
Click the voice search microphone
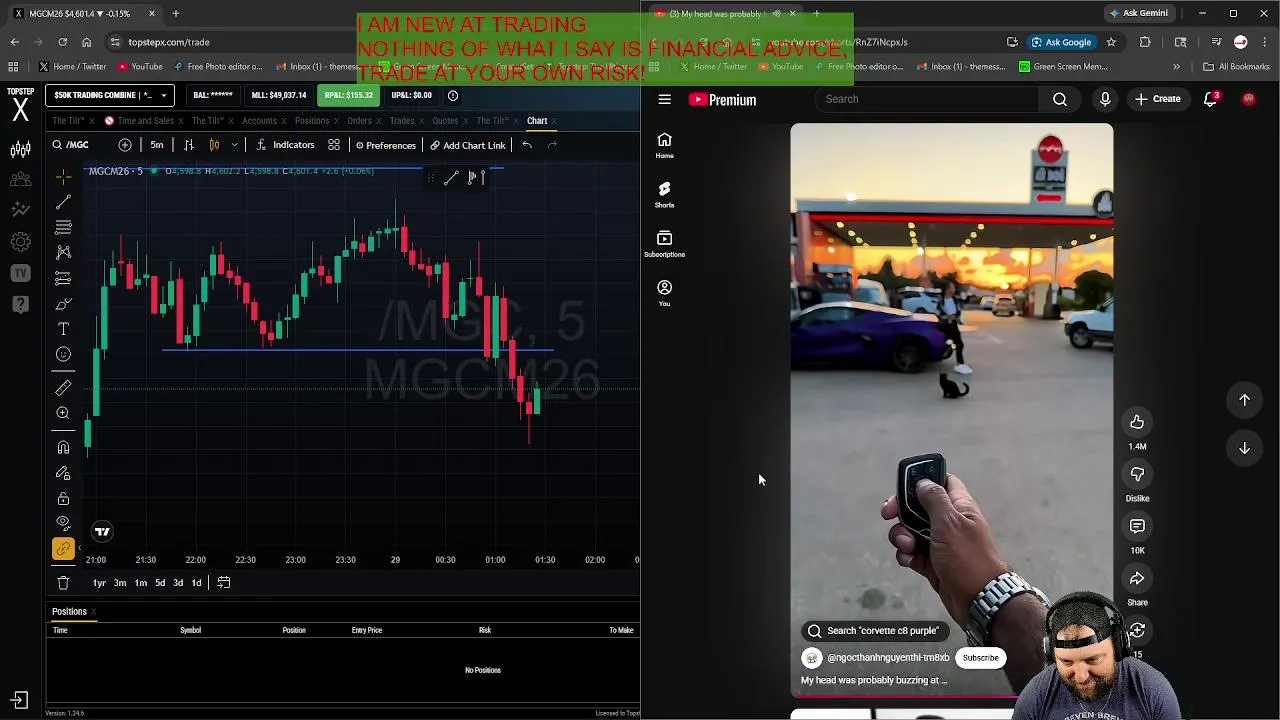[x=1105, y=99]
